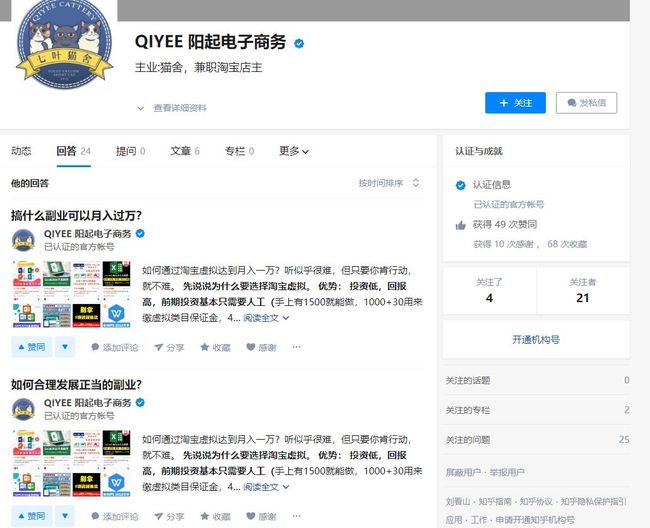Select the 回答 24 tab
Viewport: 650px width, 528px height.
pos(73,151)
